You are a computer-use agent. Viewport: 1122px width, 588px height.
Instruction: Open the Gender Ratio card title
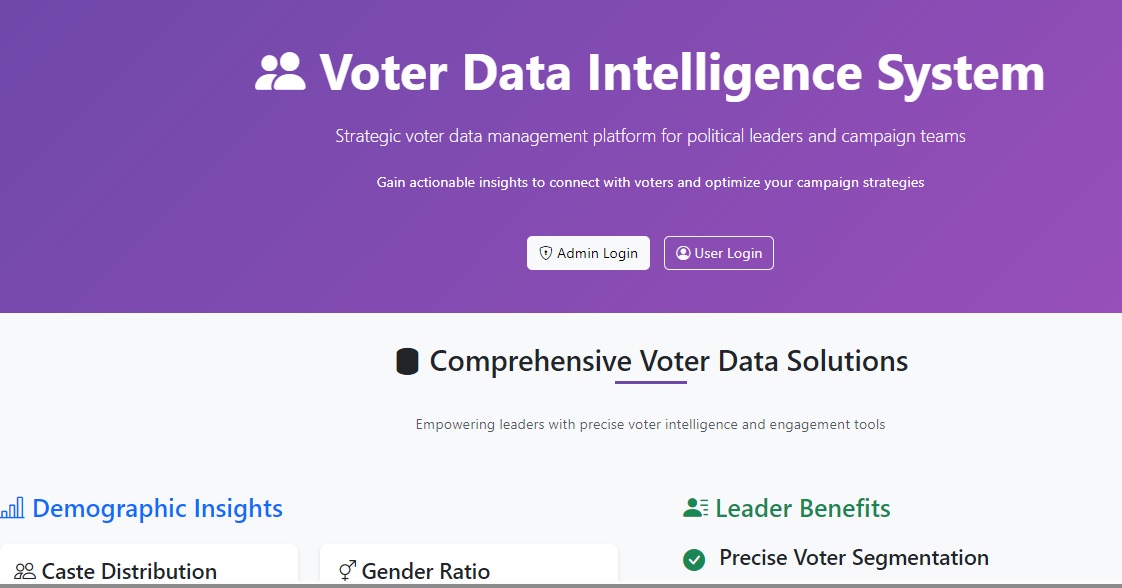point(425,571)
